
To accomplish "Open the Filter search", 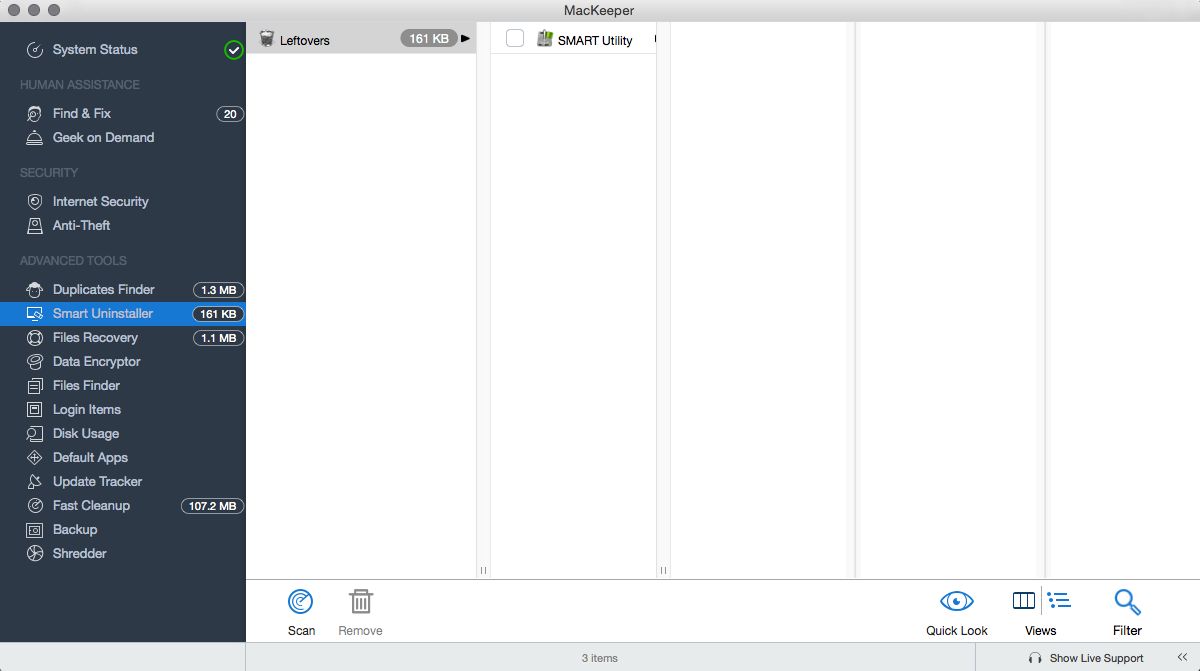I will click(x=1127, y=612).
